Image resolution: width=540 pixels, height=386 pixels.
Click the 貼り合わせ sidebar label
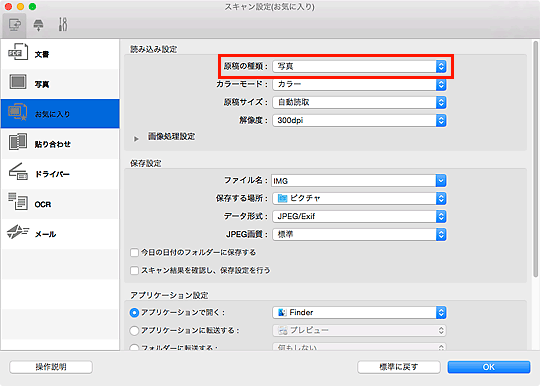point(52,144)
